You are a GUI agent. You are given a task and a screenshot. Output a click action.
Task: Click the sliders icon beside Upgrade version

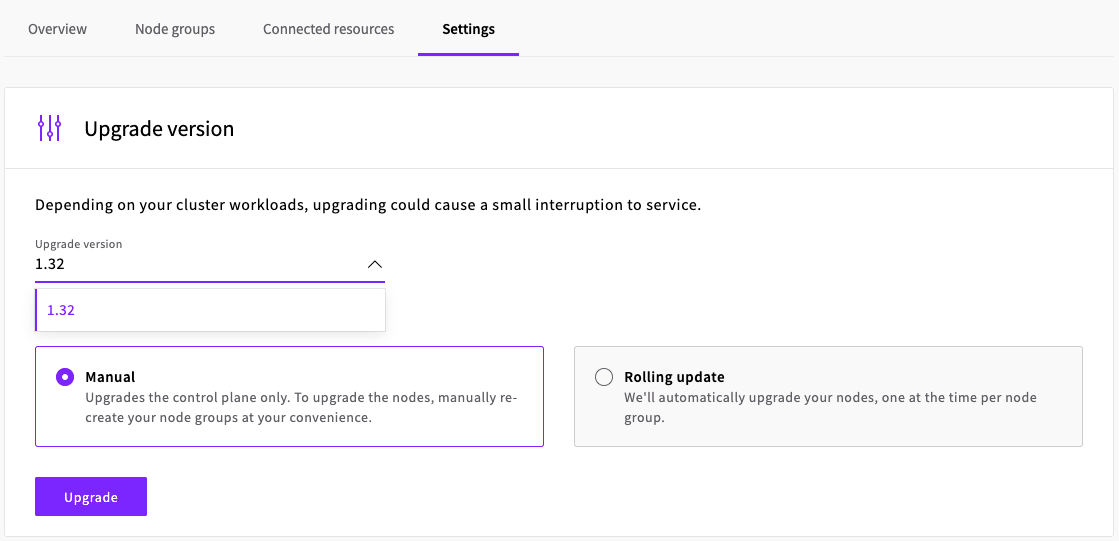[49, 128]
